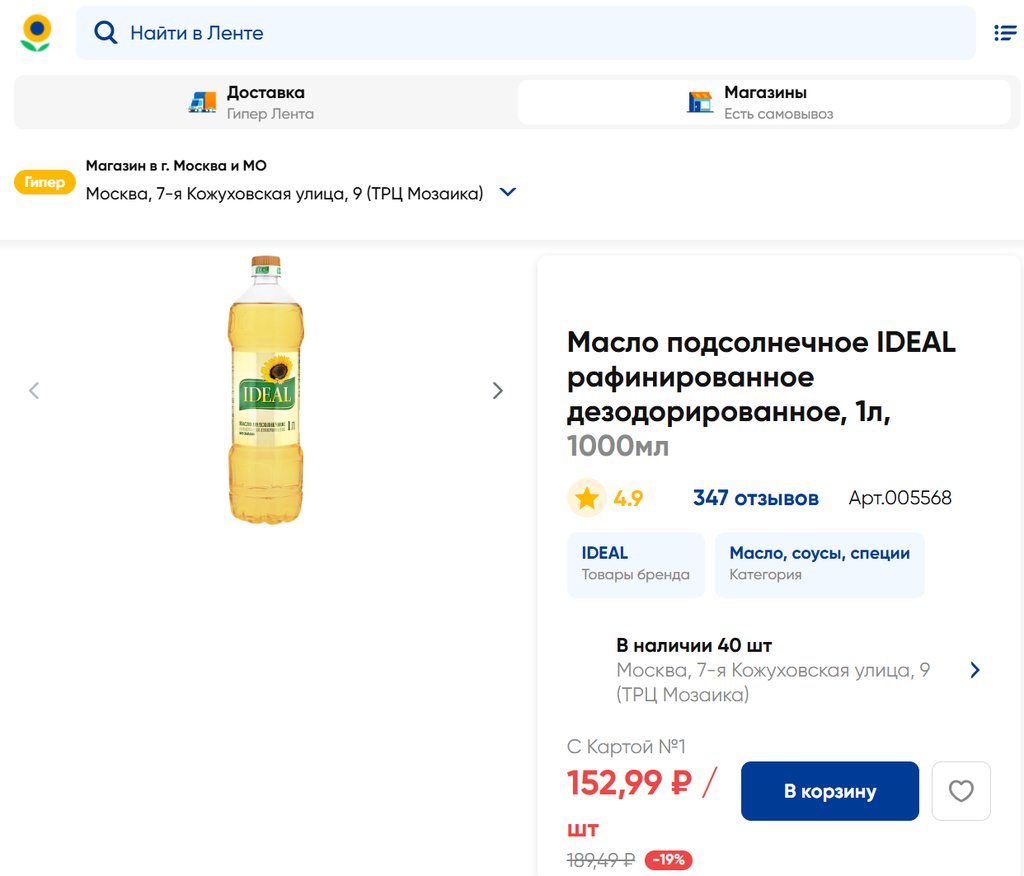
Task: Show previous product image arrow
Action: (x=34, y=391)
